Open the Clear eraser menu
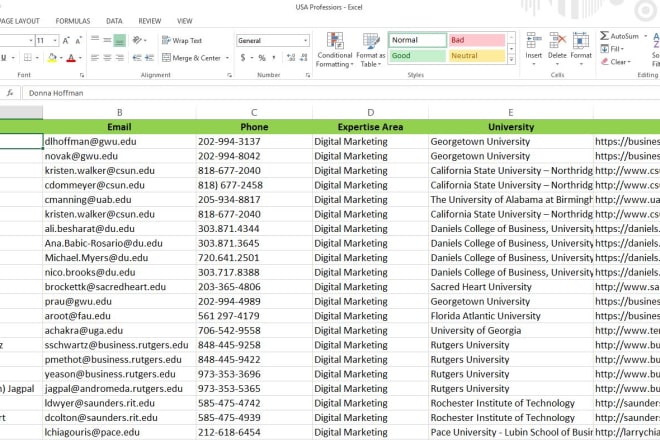Image resolution: width=660 pixels, height=440 pixels. [615, 62]
